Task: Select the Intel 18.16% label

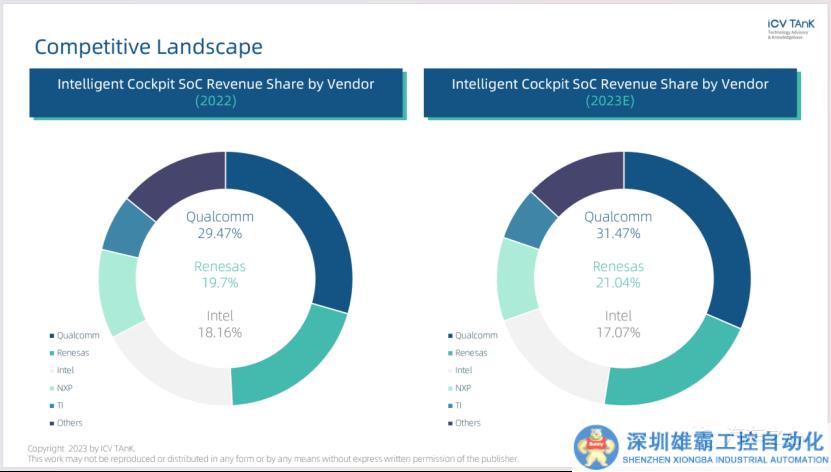Action: [220, 324]
